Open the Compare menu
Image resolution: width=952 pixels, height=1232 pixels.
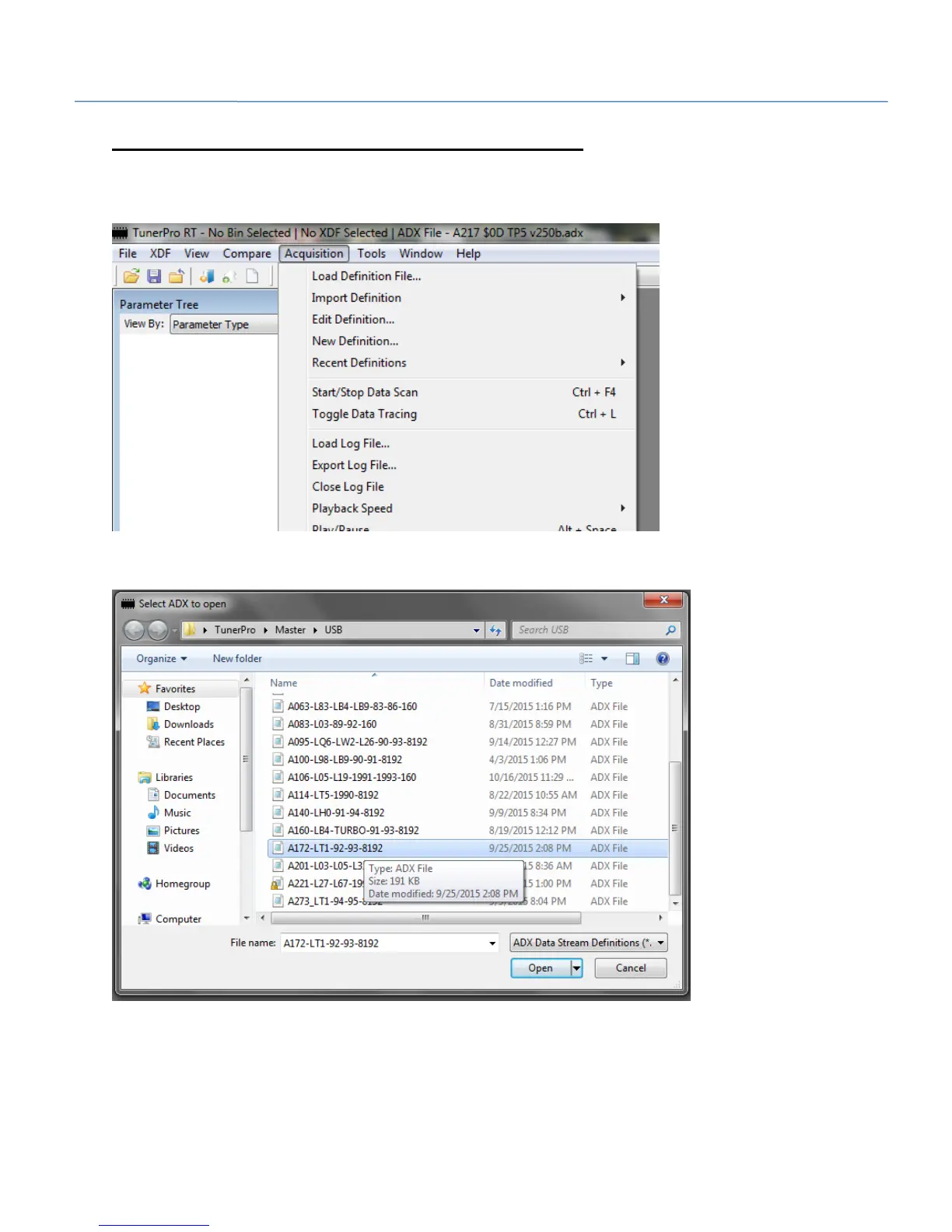click(247, 254)
